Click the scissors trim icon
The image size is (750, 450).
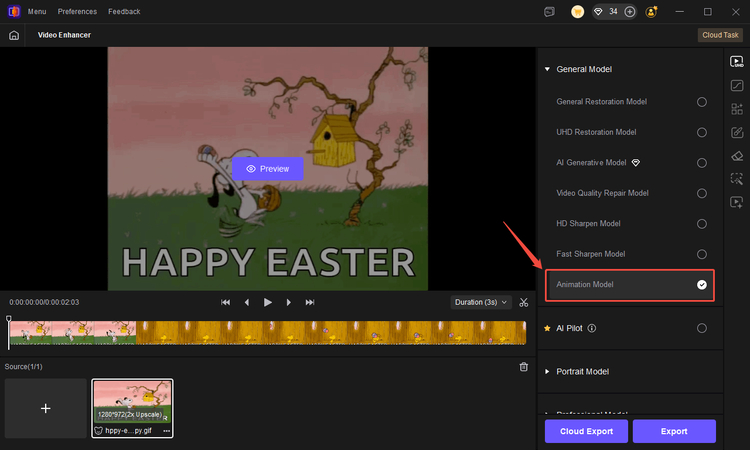524,302
